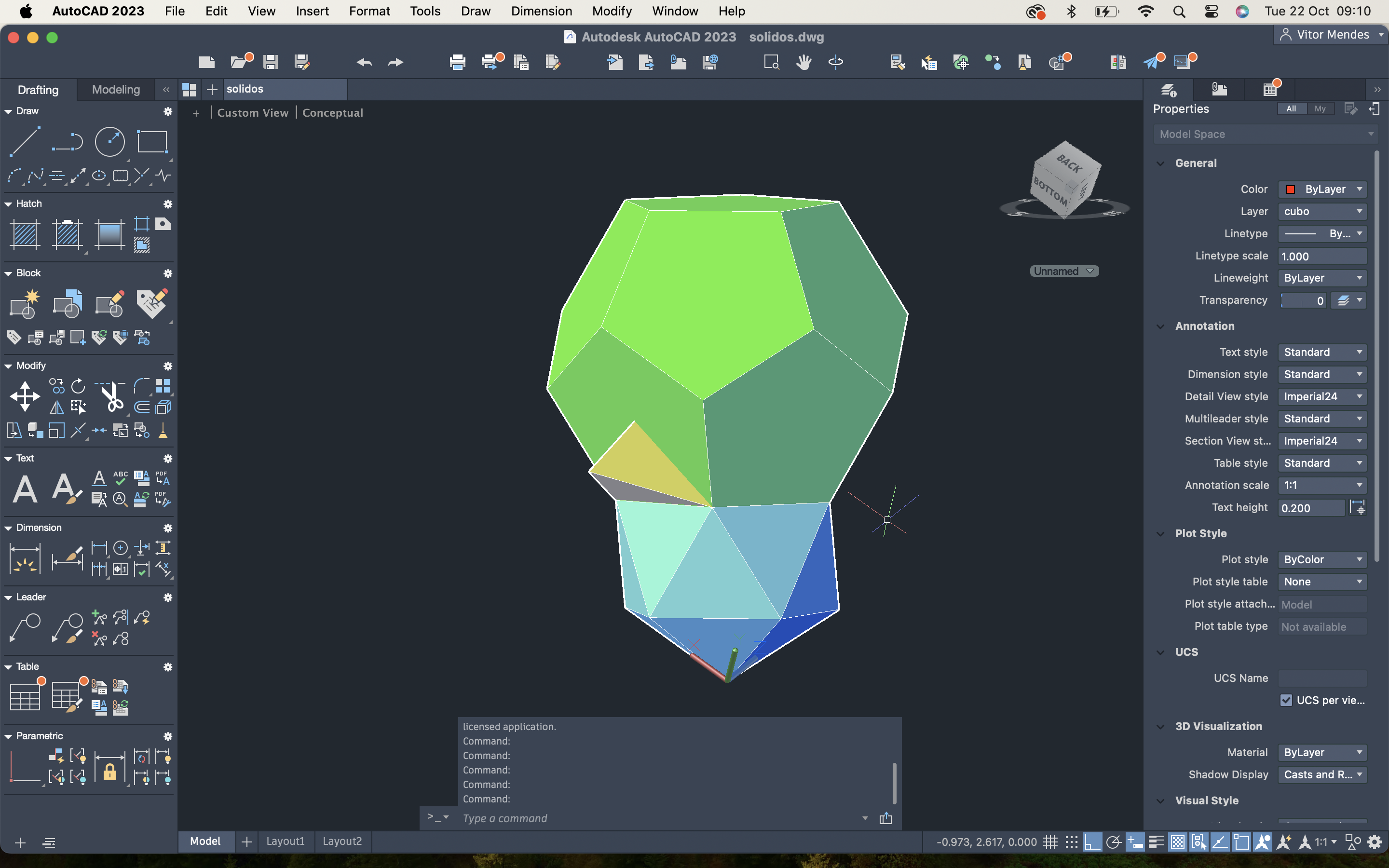The height and width of the screenshot is (868, 1389).
Task: Click the Linetype scale field
Action: coord(1322,256)
